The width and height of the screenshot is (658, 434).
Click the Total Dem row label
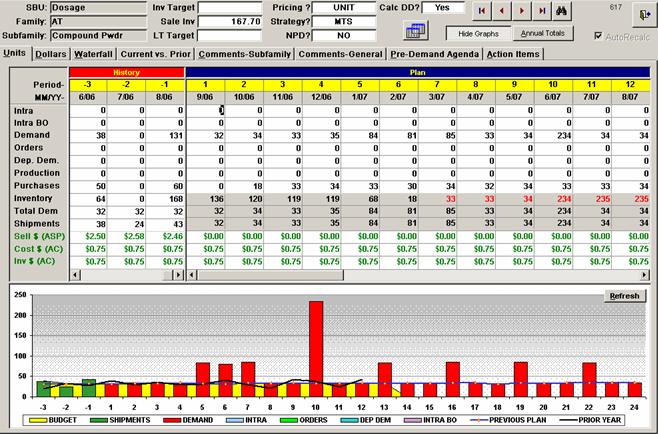coord(36,211)
